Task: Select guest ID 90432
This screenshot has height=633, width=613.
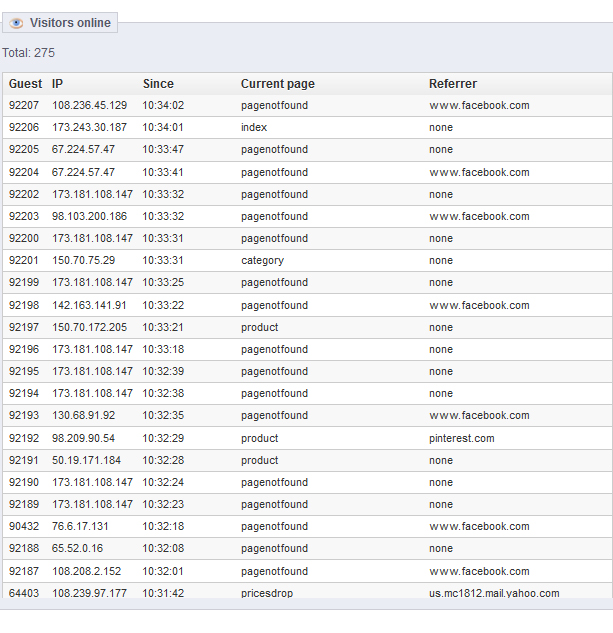Action: tap(24, 526)
